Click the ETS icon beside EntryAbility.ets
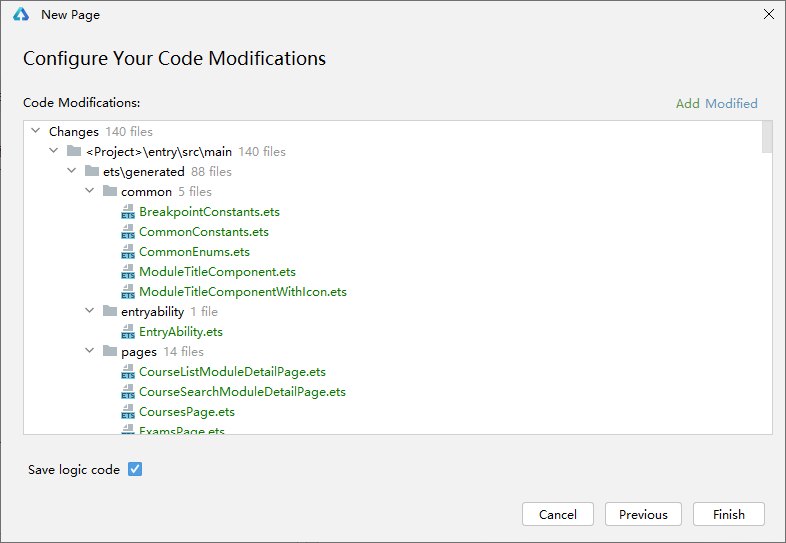Screen dimensions: 786x543 [x=128, y=332]
